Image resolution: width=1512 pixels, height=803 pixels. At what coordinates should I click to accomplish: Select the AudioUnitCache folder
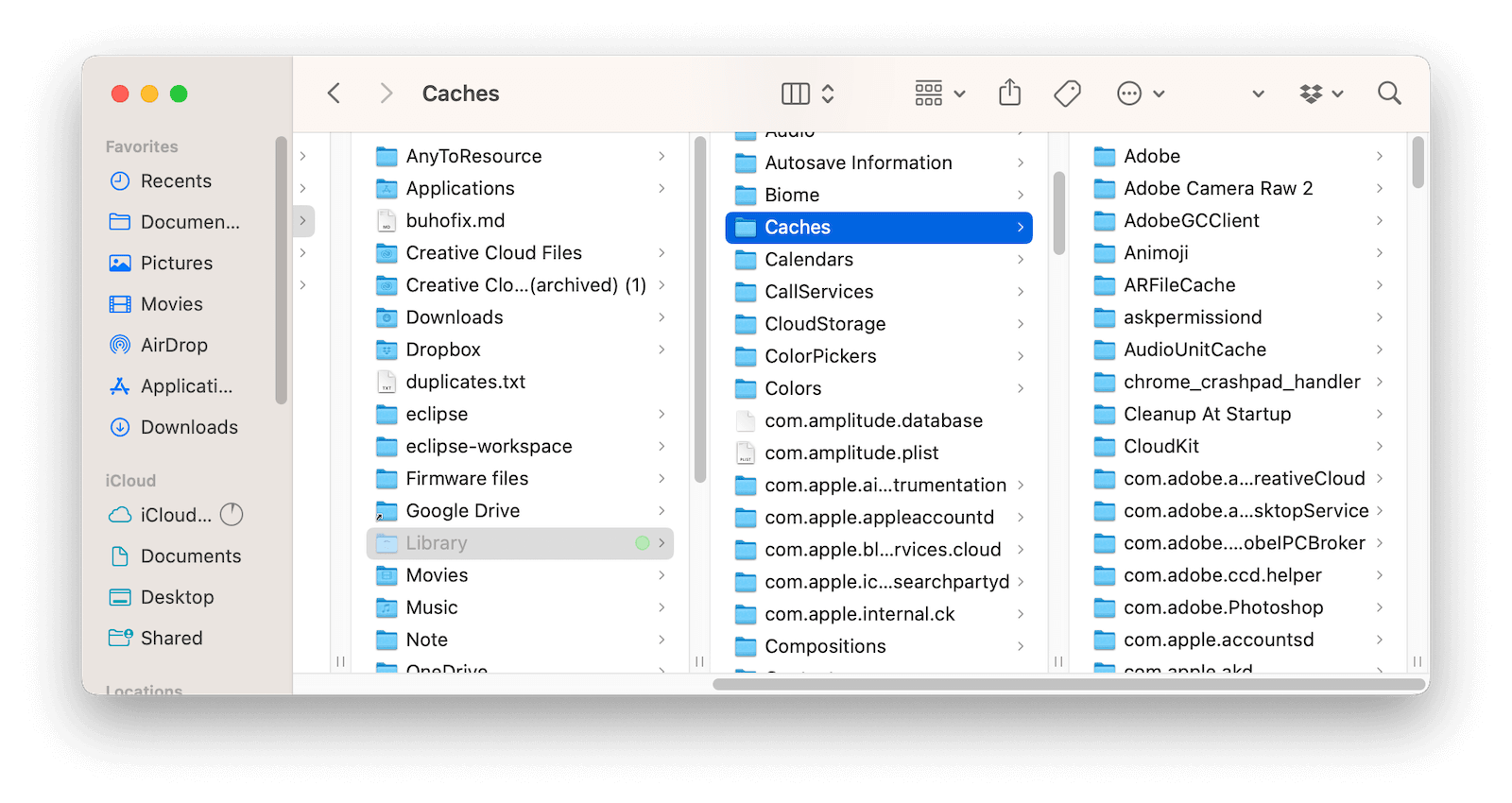pyautogui.click(x=1238, y=350)
